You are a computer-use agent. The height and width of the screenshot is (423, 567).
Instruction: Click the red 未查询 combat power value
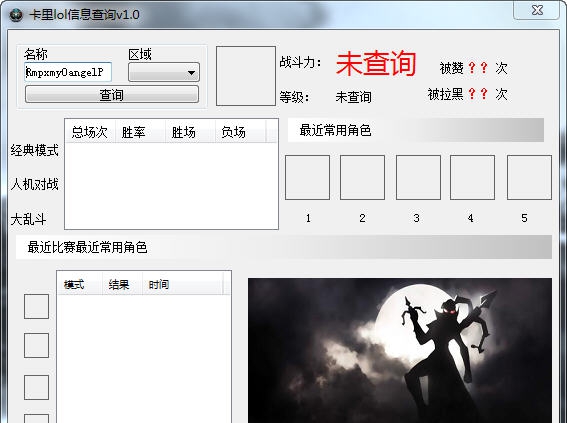[376, 64]
